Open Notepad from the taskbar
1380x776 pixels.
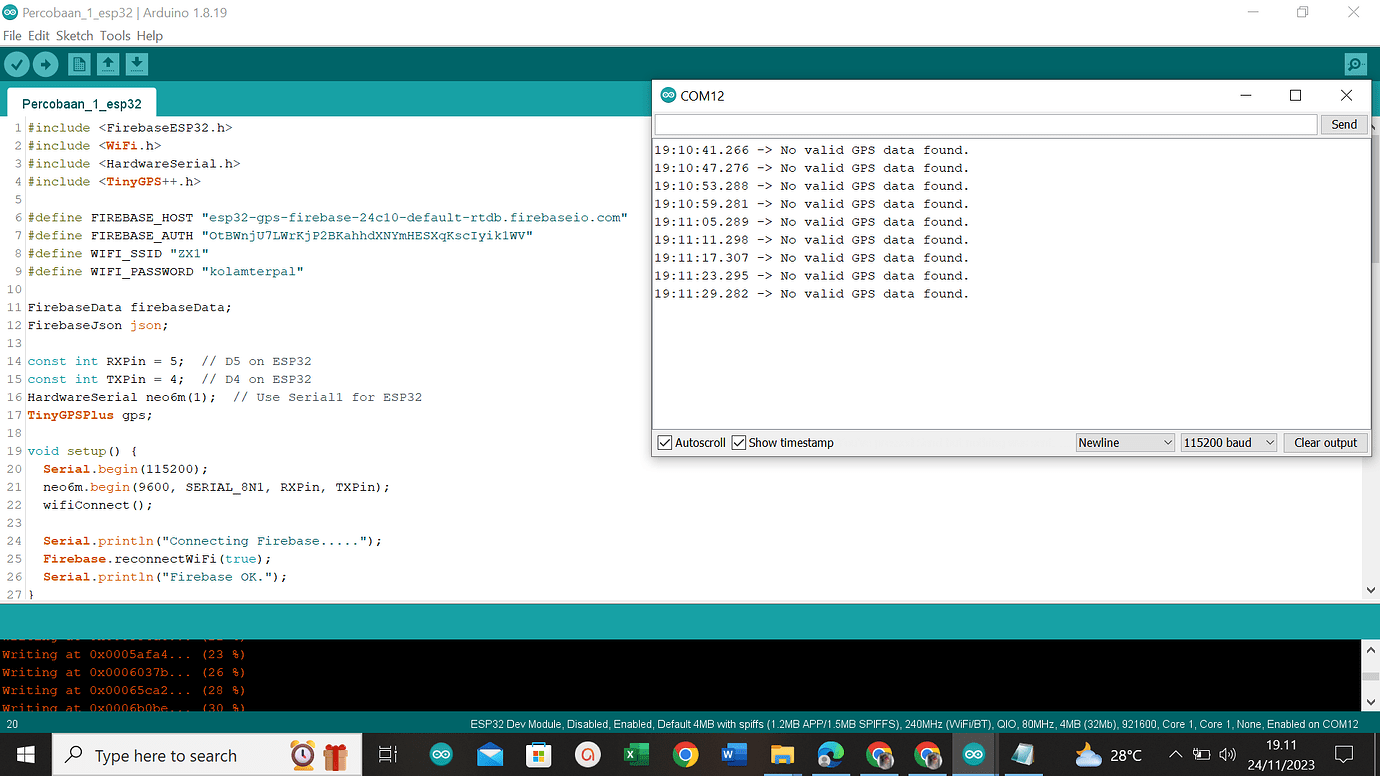(1021, 754)
